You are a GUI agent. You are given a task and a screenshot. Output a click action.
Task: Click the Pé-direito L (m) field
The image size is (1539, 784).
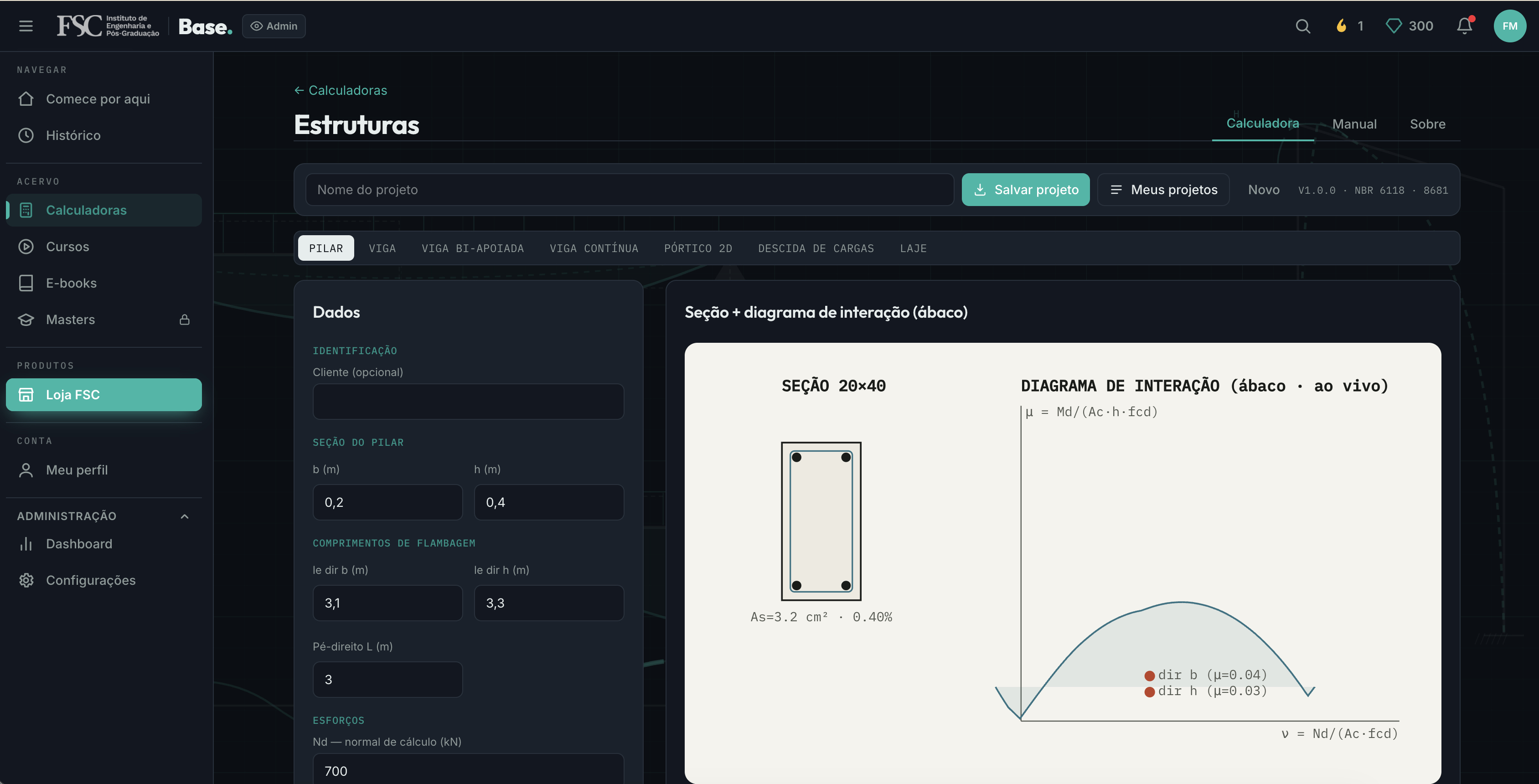[388, 680]
